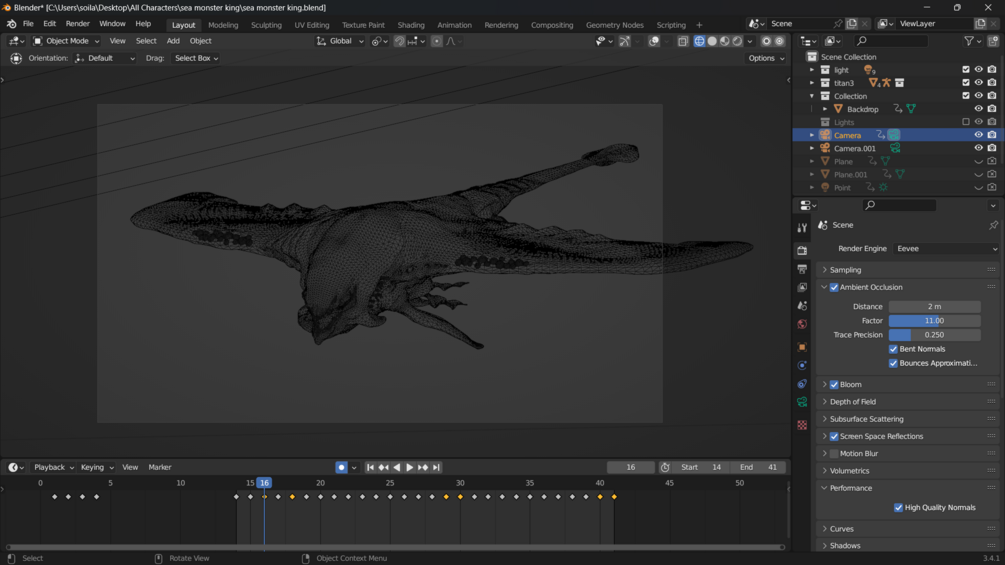Disable the Bent Normals checkbox
The image size is (1005, 565).
(x=893, y=349)
